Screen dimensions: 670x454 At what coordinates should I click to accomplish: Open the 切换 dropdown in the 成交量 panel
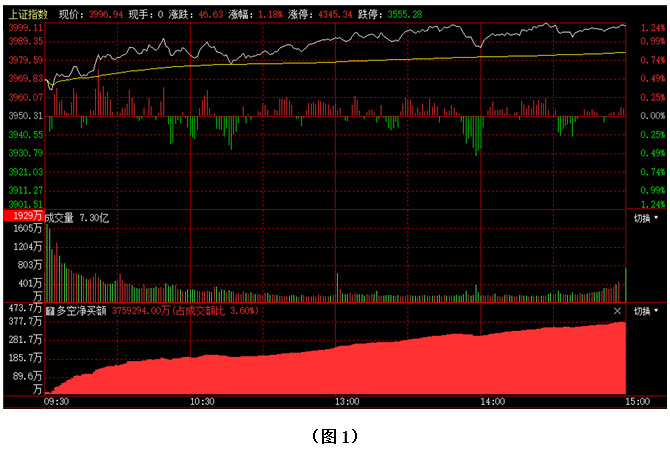tap(645, 217)
